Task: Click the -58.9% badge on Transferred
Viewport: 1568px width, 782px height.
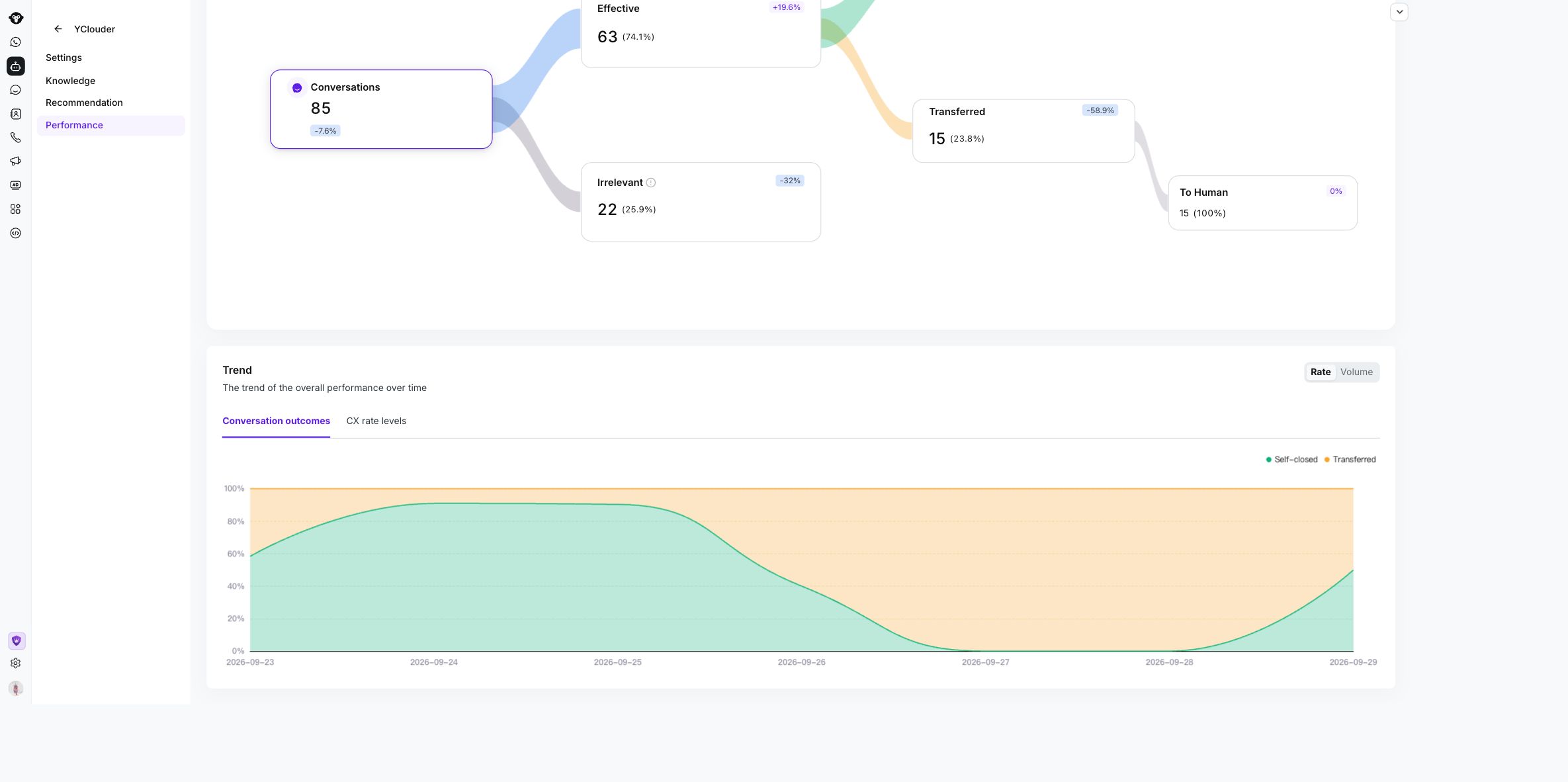Action: [x=1100, y=110]
